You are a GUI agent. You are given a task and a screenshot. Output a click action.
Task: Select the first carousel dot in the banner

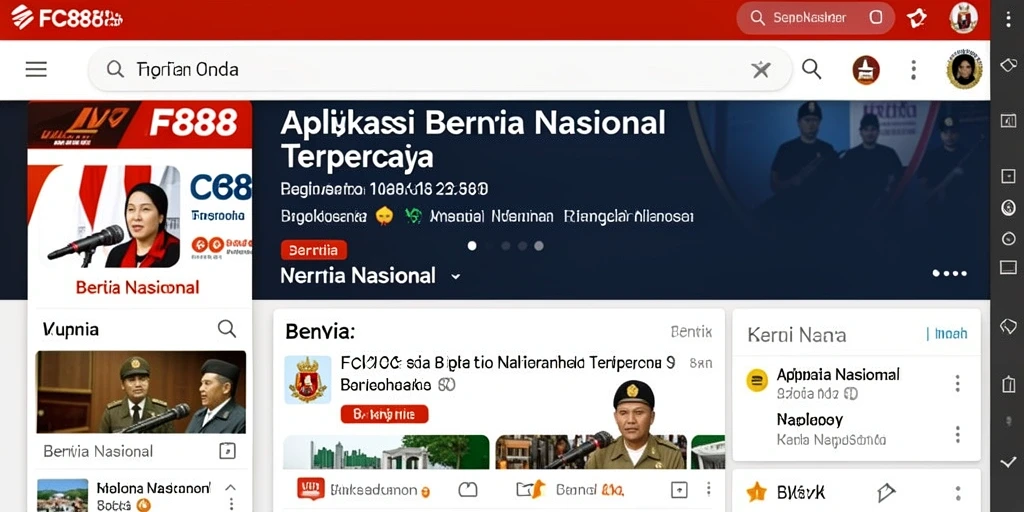click(x=472, y=246)
